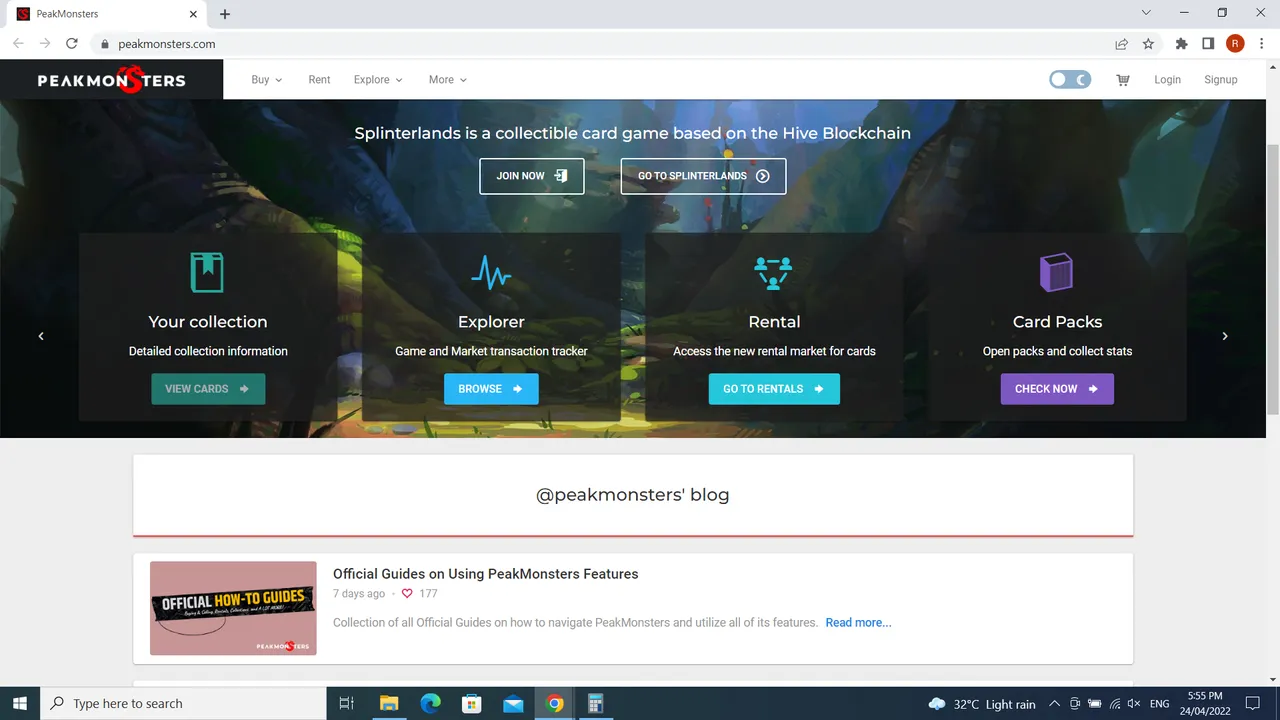Expand the Buy dropdown menu
The image size is (1280, 720).
pyautogui.click(x=267, y=80)
